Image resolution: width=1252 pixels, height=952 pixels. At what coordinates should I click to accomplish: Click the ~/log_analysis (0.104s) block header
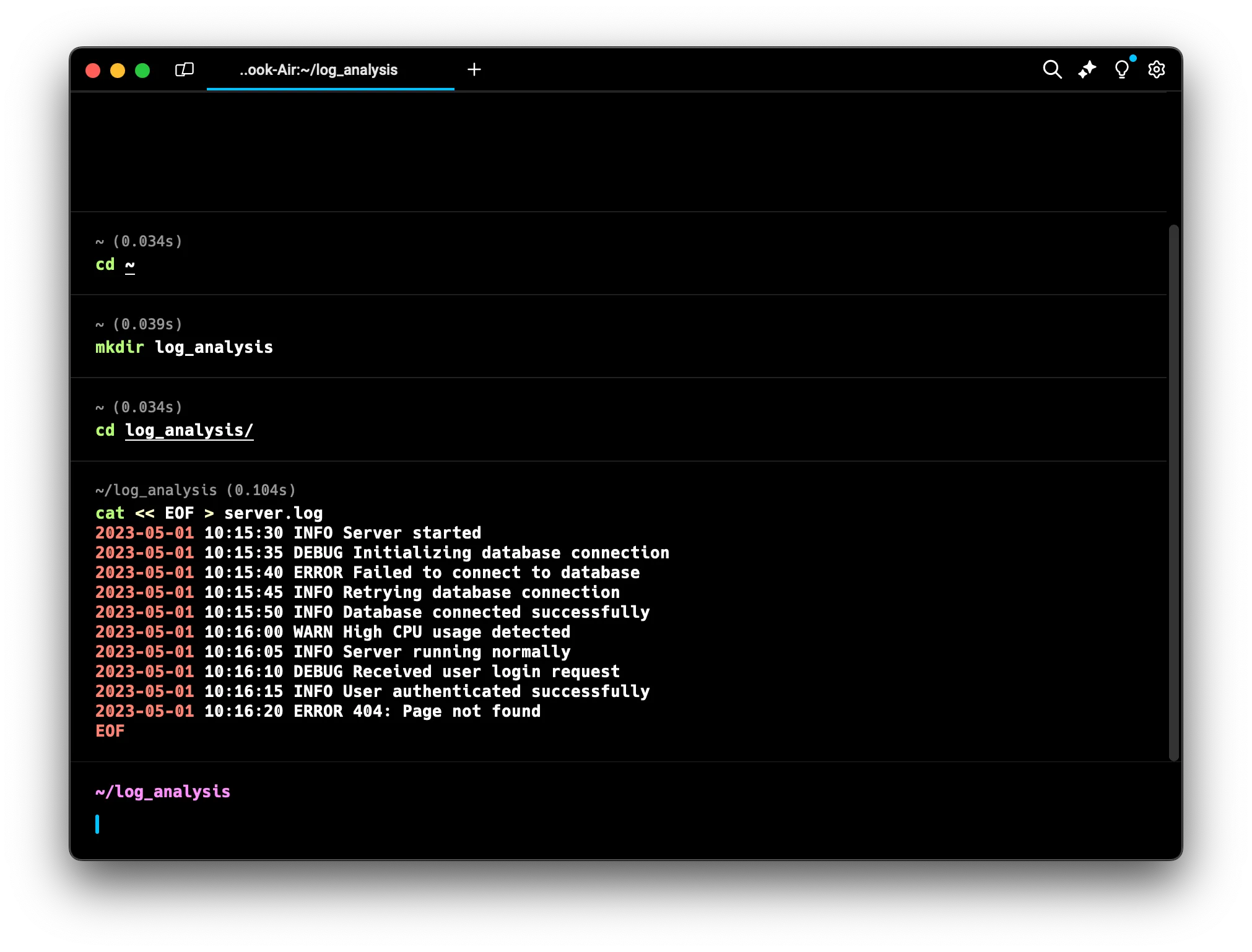tap(196, 490)
